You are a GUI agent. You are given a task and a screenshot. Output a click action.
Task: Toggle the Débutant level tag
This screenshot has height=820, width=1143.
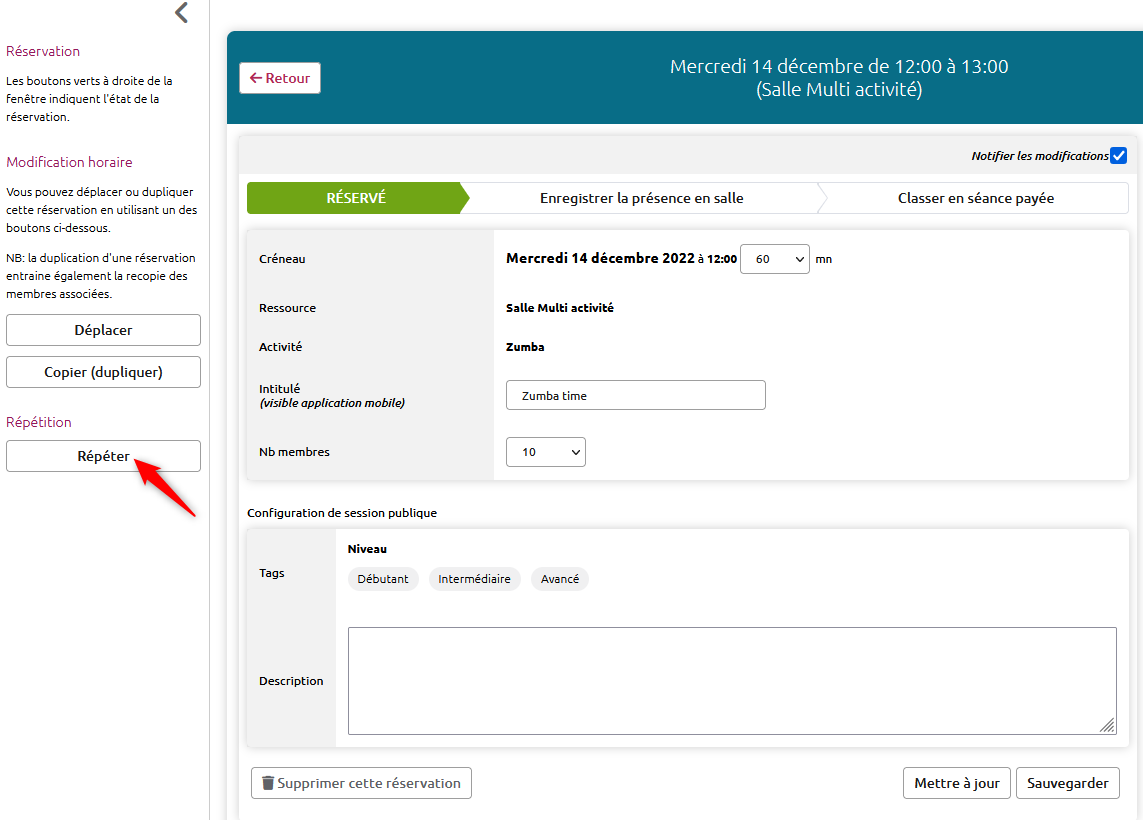point(383,579)
